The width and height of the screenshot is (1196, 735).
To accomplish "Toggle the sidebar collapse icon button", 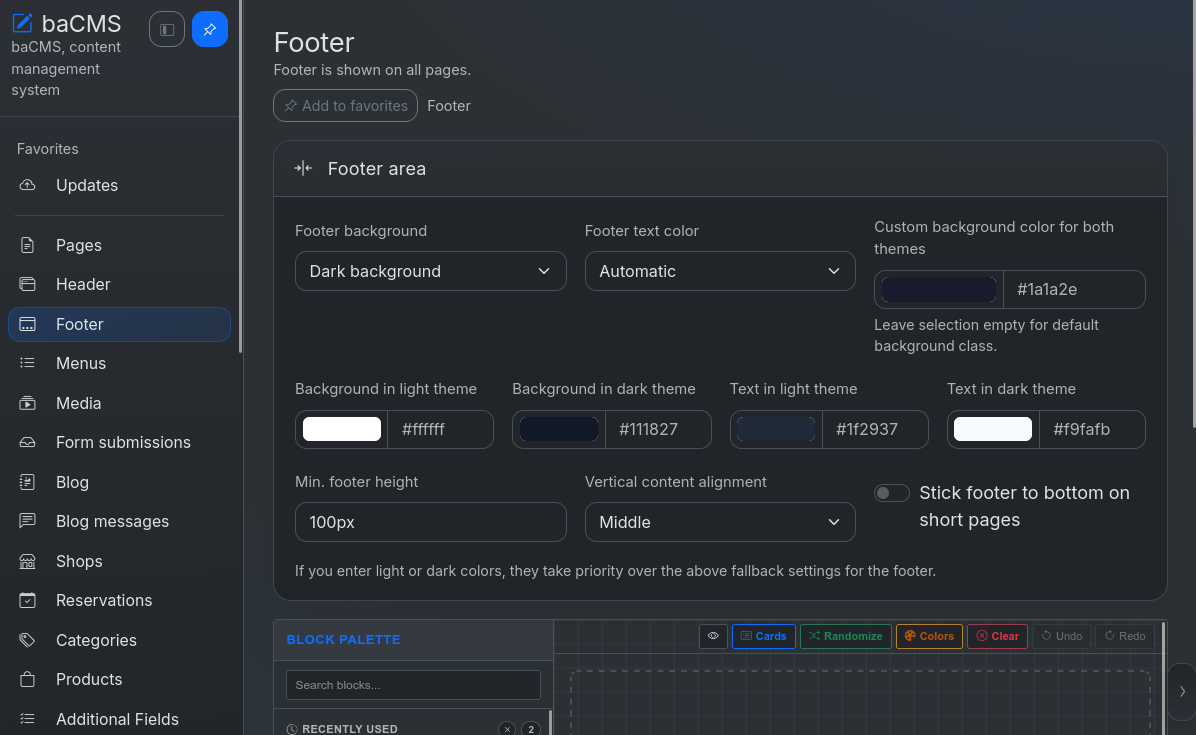I will tap(167, 30).
